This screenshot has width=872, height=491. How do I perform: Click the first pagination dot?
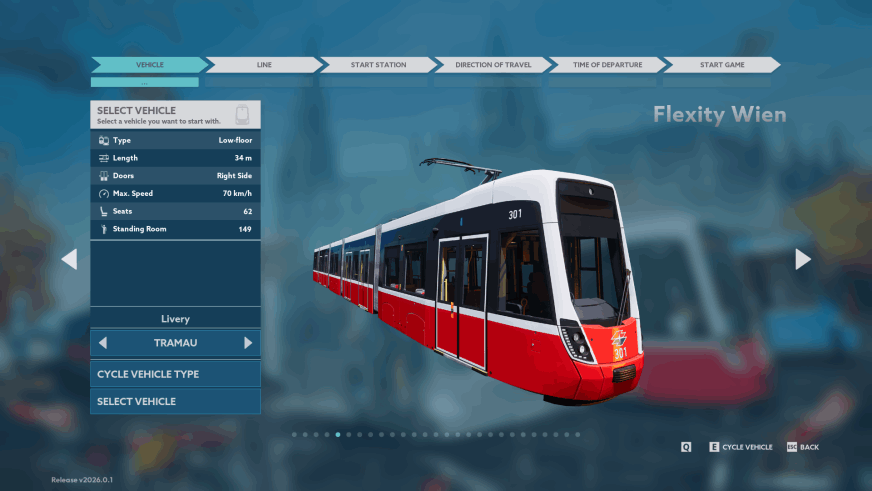click(x=294, y=435)
